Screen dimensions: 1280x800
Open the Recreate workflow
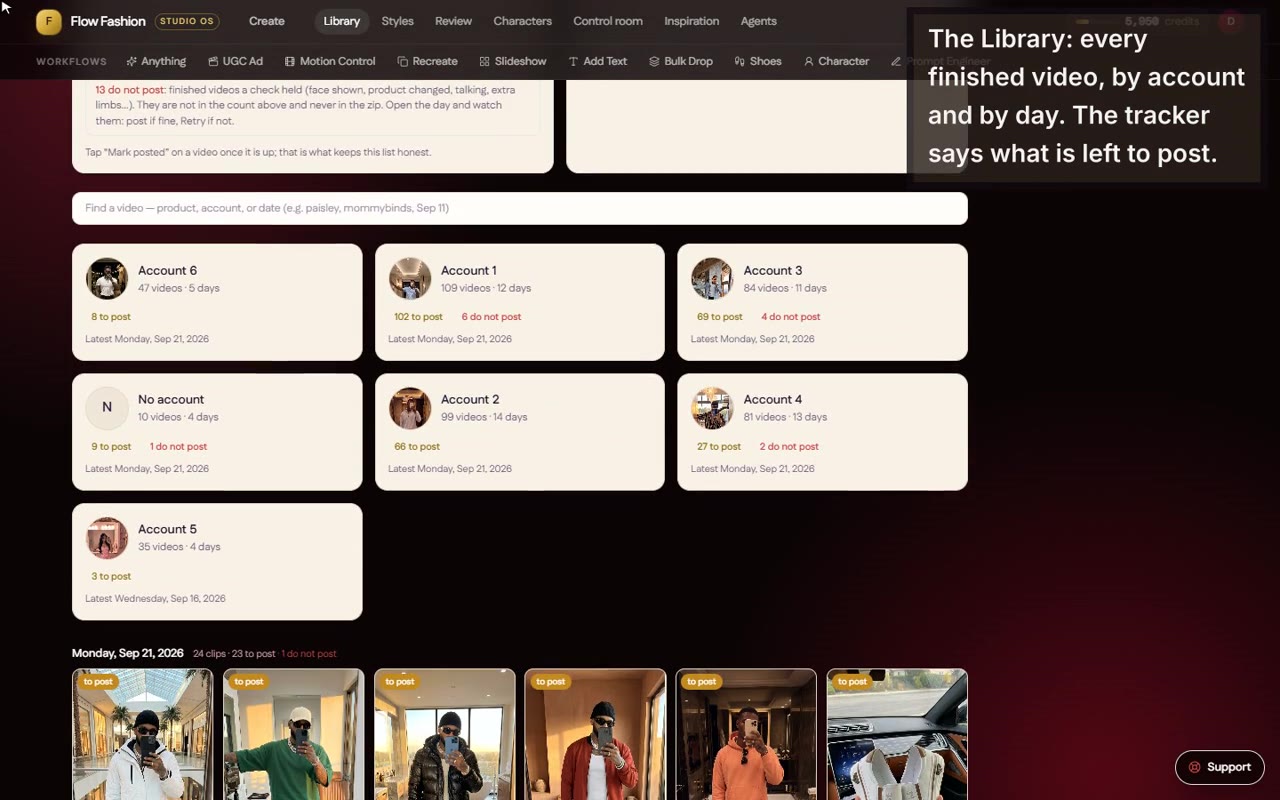[427, 61]
